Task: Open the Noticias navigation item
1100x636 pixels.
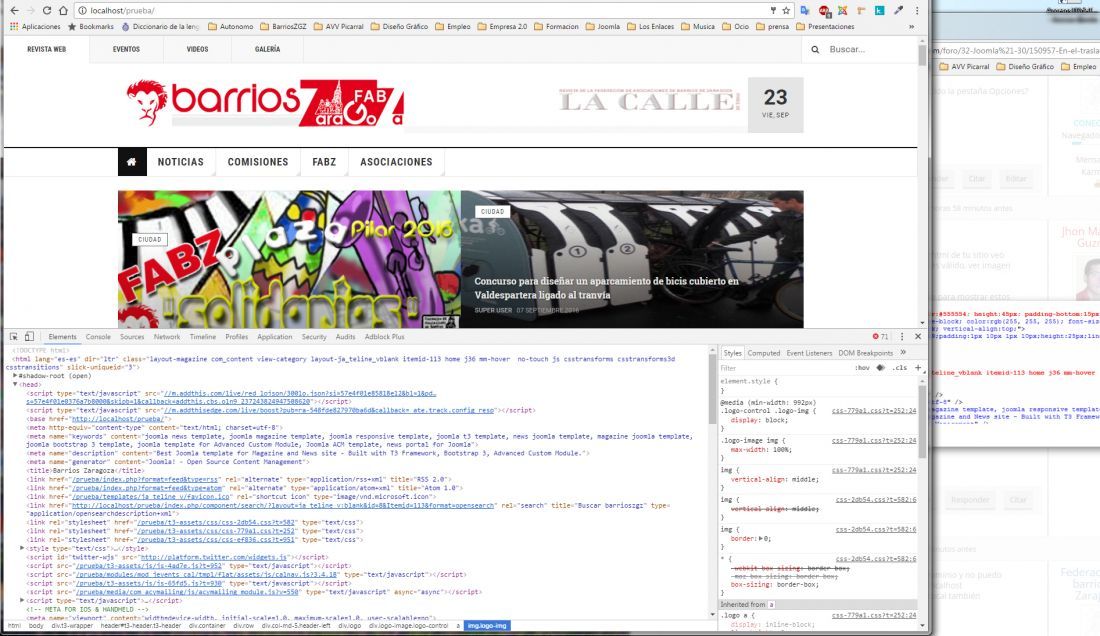Action: [x=180, y=162]
